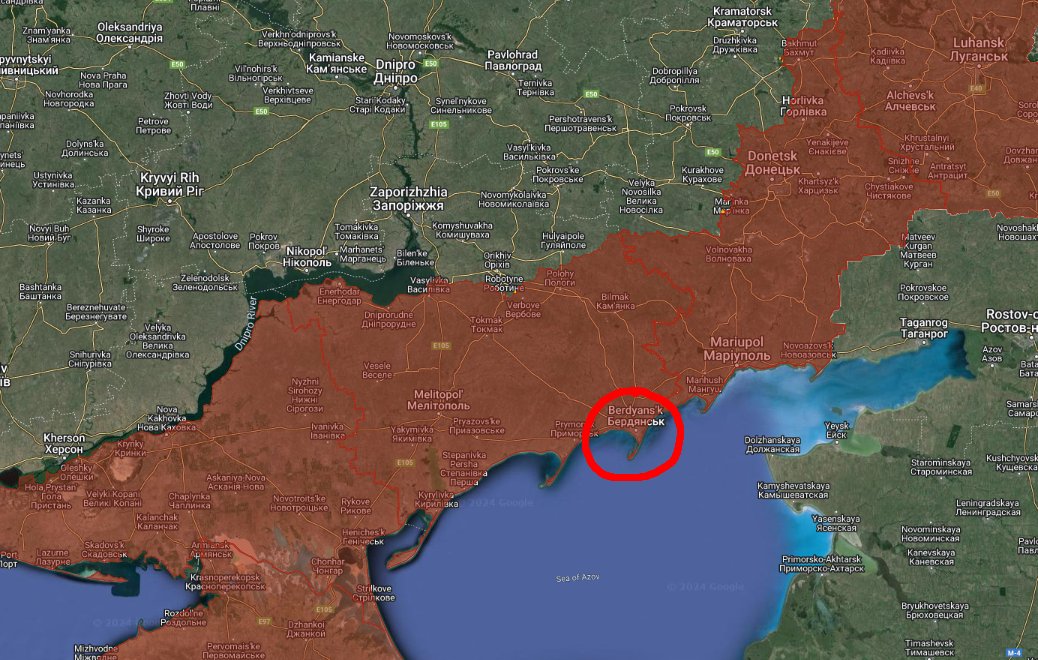Click the Kryvyi Rih city label

[x=168, y=185]
